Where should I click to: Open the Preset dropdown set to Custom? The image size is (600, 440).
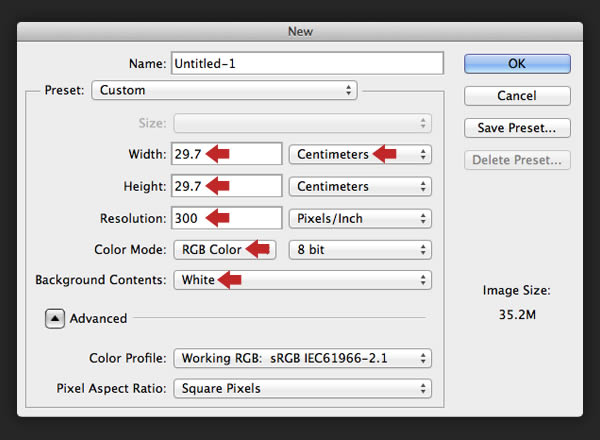pyautogui.click(x=224, y=90)
